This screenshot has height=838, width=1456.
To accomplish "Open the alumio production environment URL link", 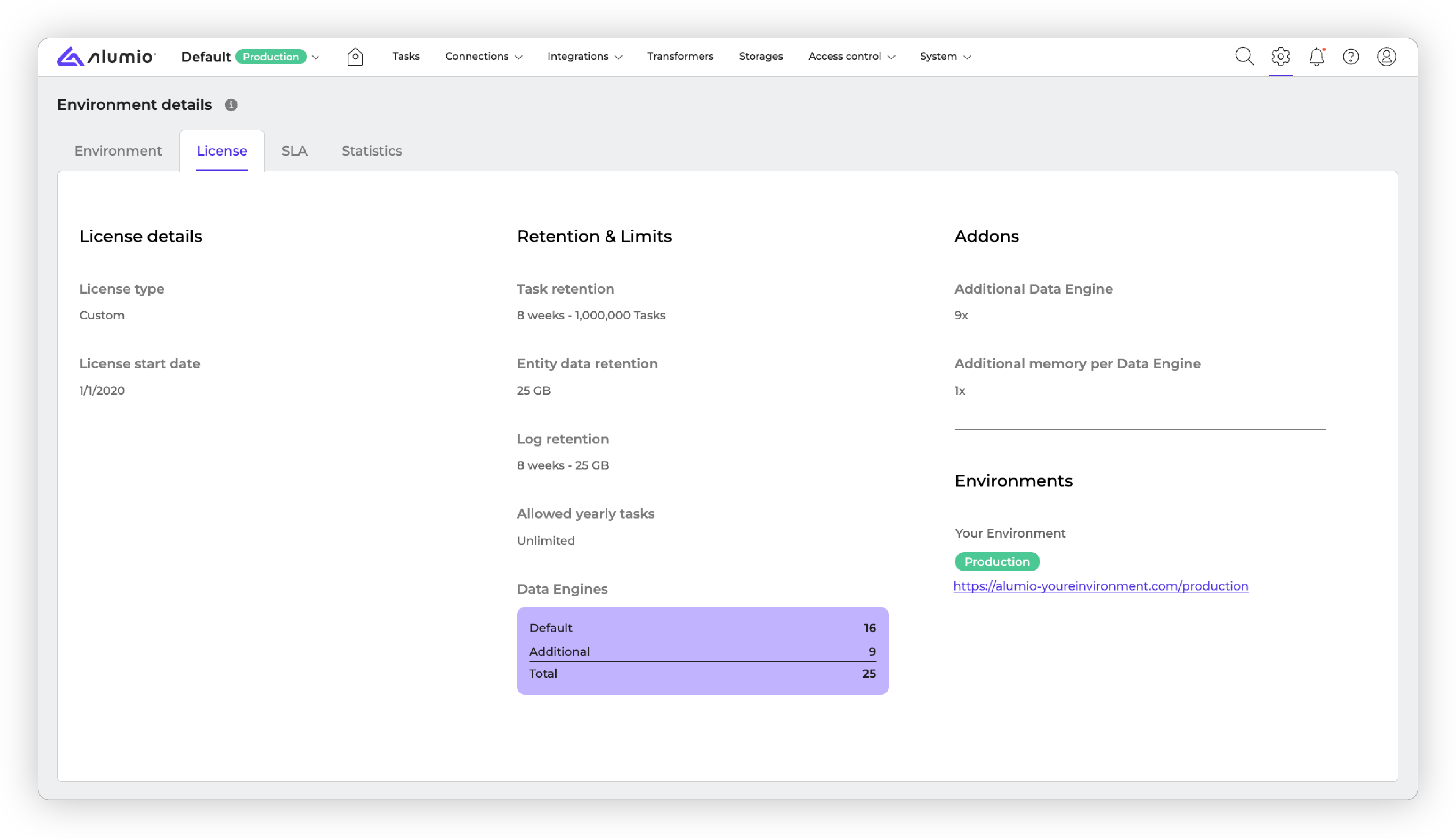I will [x=1100, y=586].
